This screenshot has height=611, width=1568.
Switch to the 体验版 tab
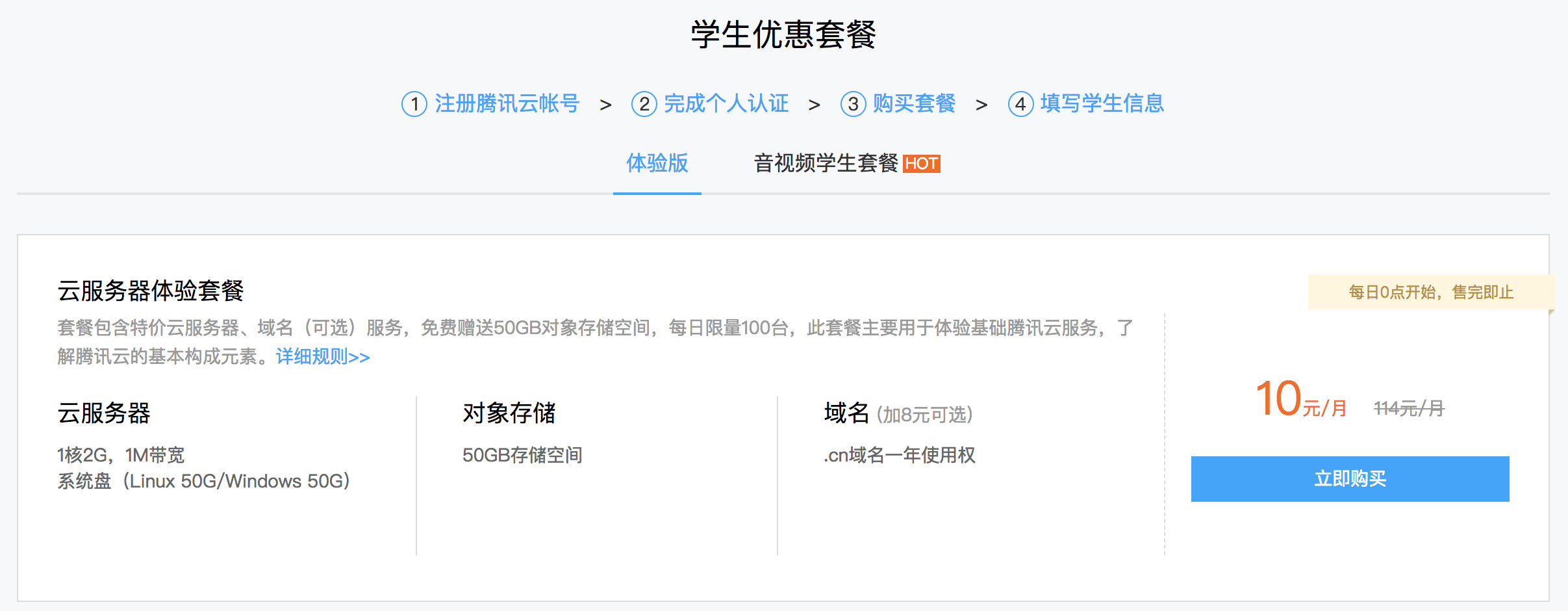pyautogui.click(x=657, y=163)
